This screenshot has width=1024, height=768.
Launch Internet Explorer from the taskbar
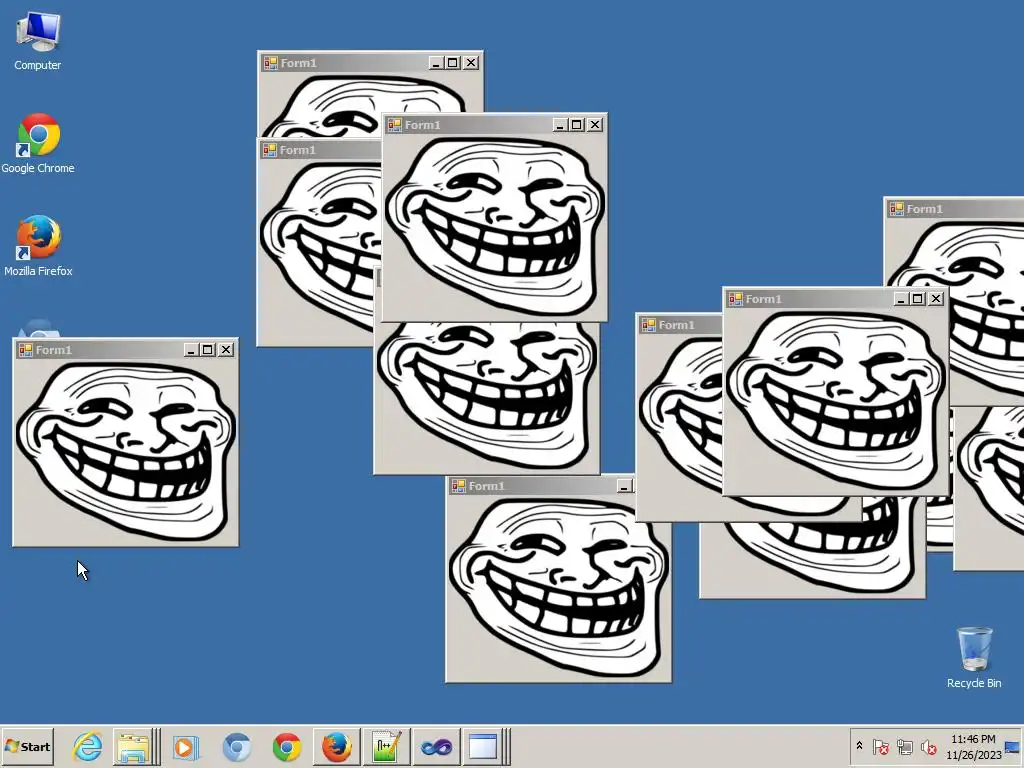pyautogui.click(x=88, y=746)
